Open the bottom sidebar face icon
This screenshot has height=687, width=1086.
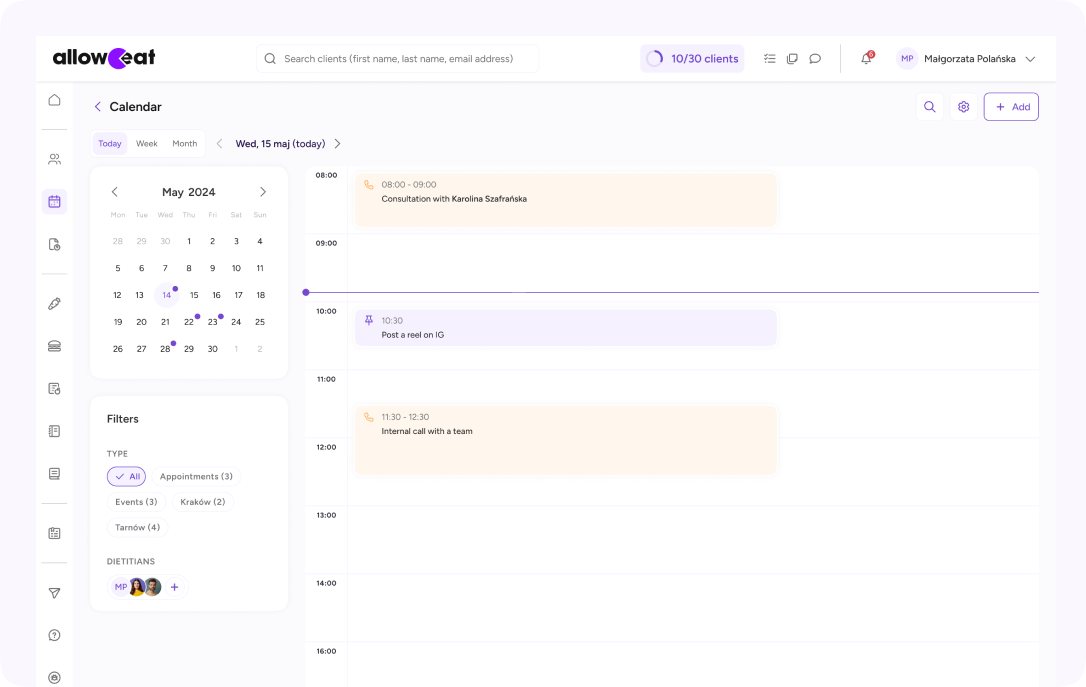[x=54, y=677]
